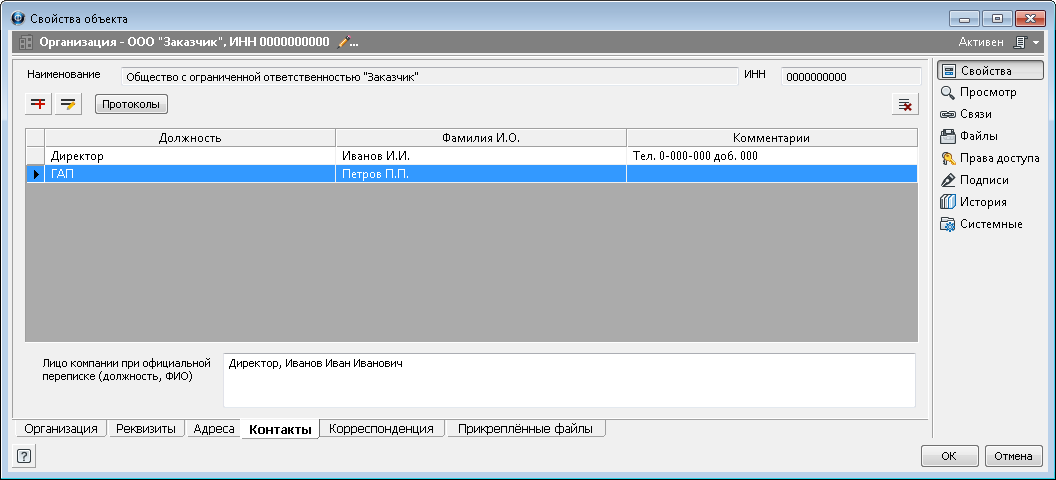1056x480 pixels.
Task: Open the История history panel
Action: [x=982, y=202]
